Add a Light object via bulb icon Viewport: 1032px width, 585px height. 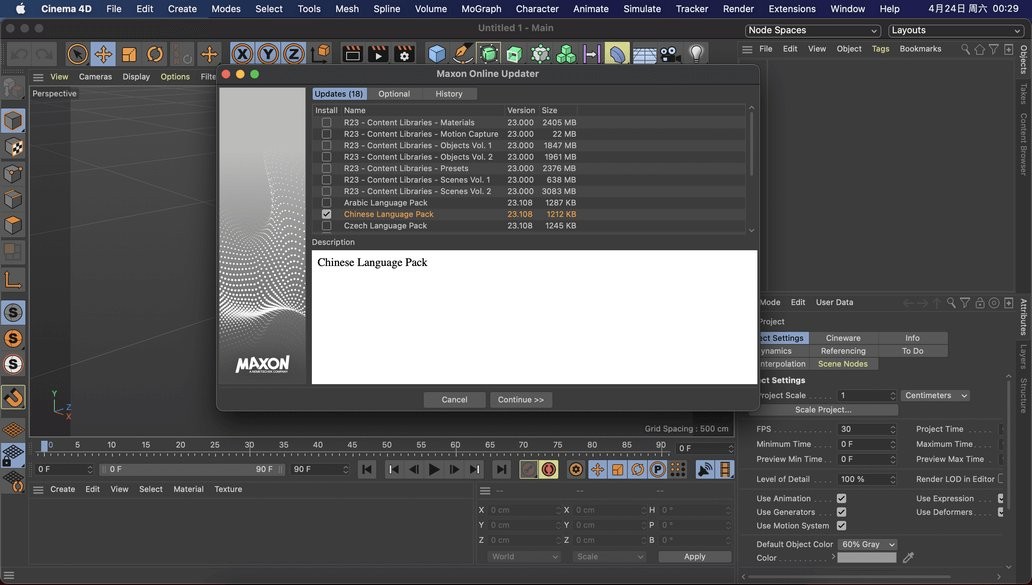coord(697,54)
